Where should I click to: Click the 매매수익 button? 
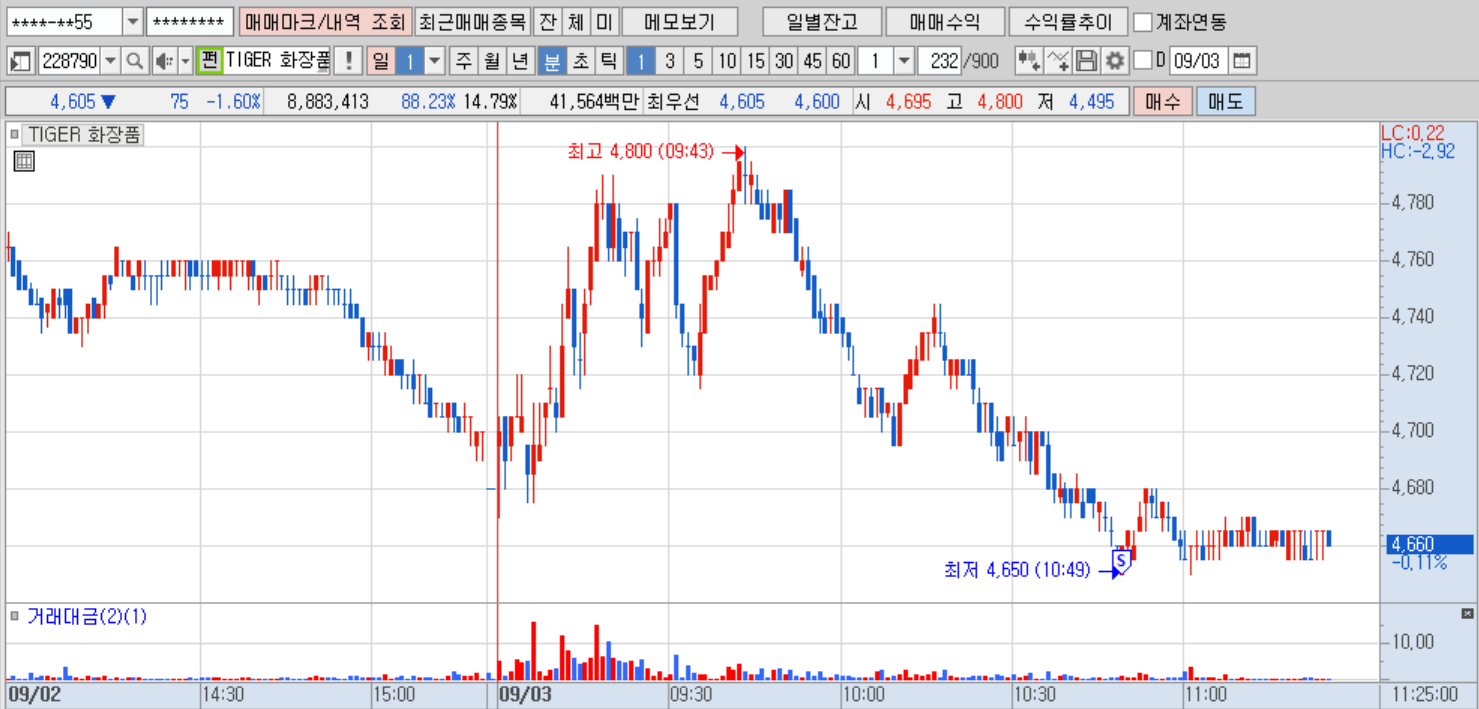[945, 22]
